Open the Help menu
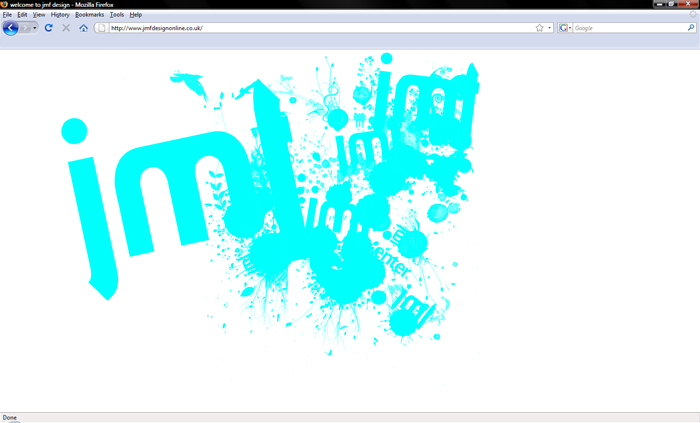The height and width of the screenshot is (423, 700). coord(136,15)
